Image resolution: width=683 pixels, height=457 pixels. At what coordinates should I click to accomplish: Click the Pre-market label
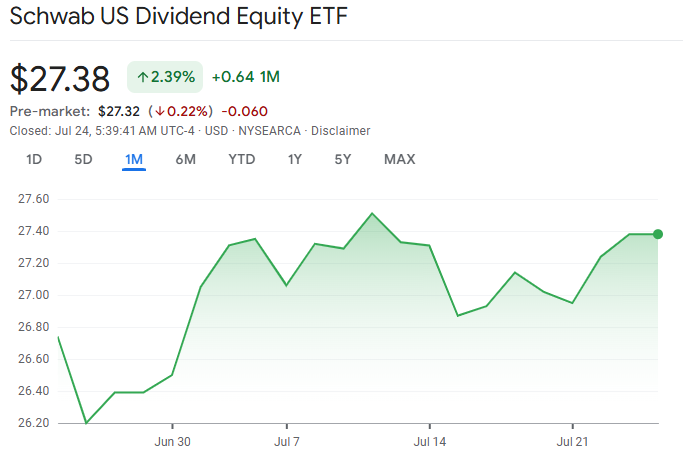point(50,112)
